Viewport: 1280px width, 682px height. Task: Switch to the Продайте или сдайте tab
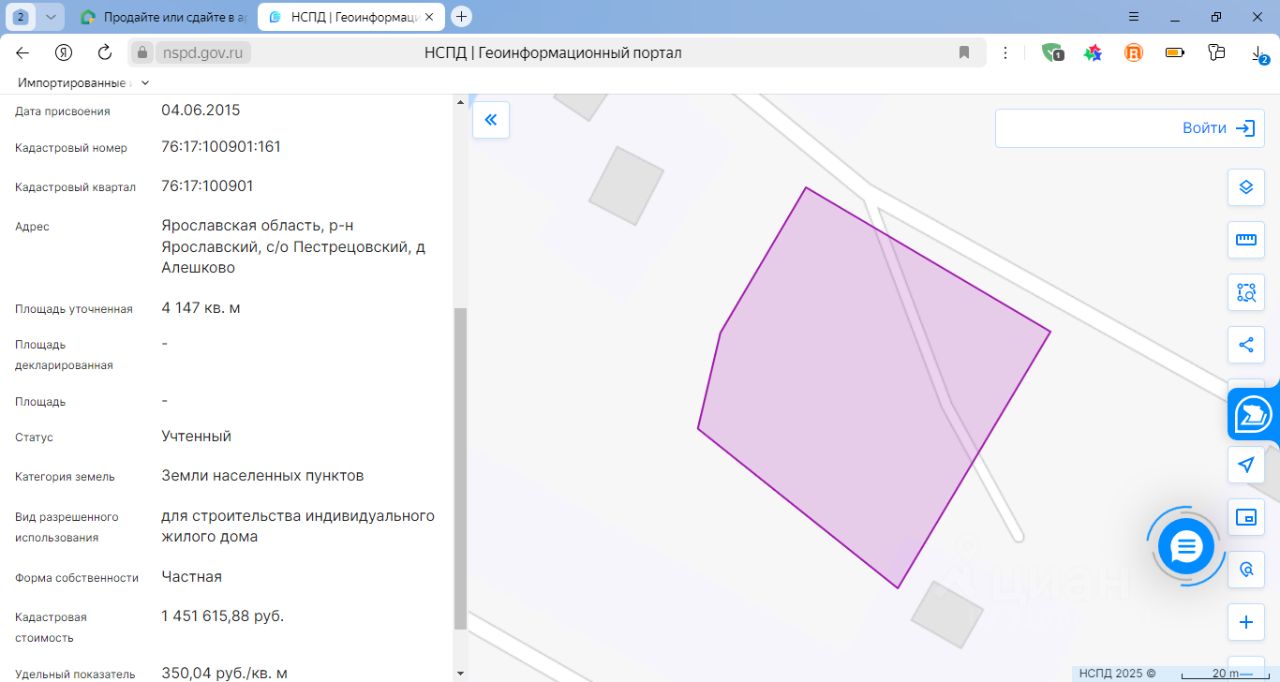[163, 17]
